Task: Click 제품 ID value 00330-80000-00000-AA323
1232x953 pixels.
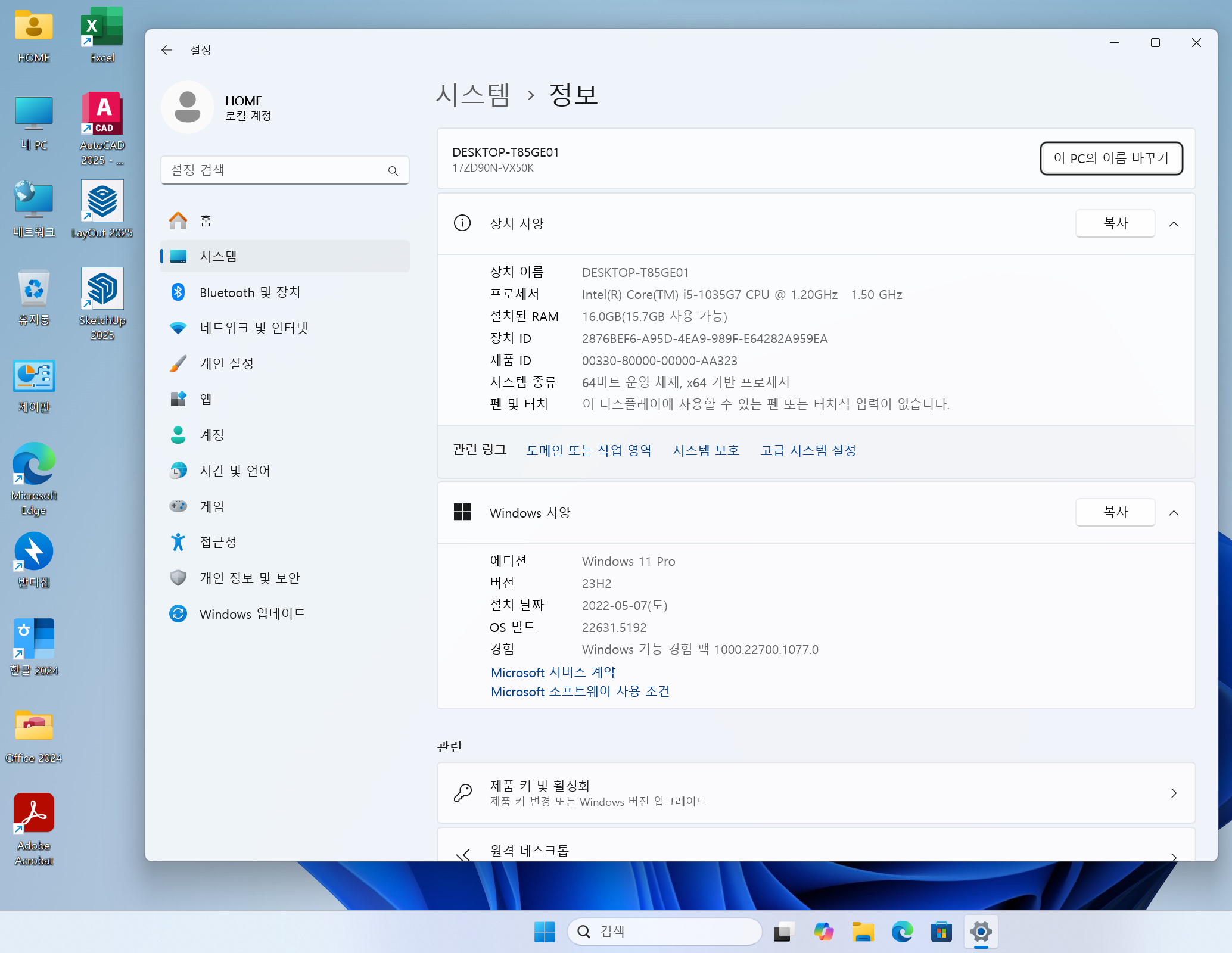Action: pyautogui.click(x=659, y=361)
